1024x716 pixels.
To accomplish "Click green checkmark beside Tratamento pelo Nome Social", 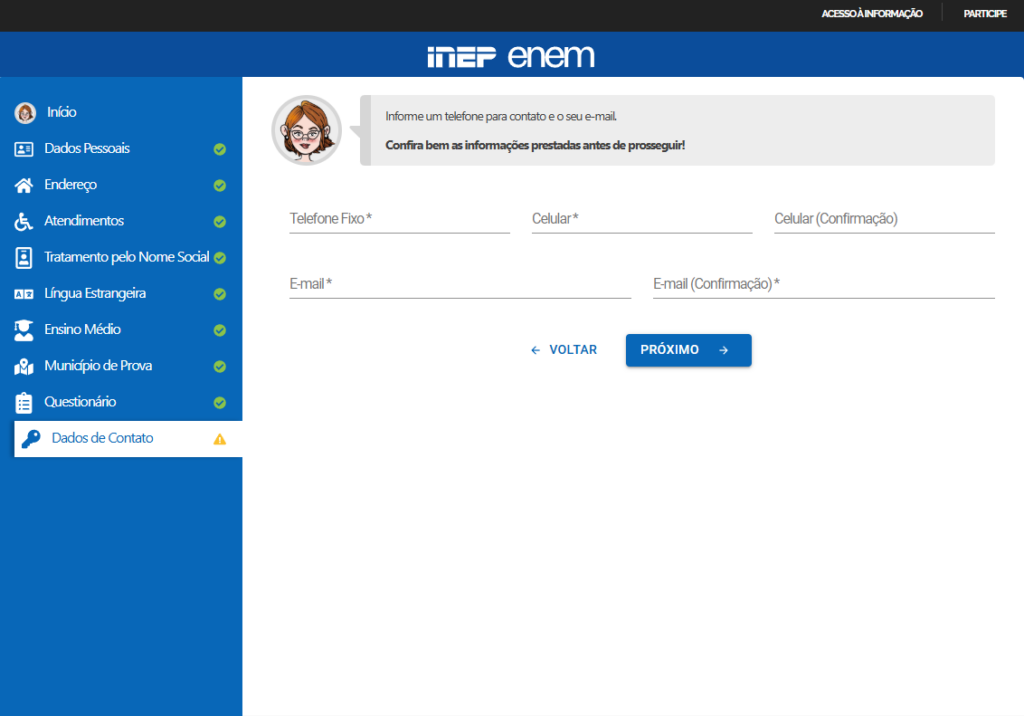I will click(220, 258).
